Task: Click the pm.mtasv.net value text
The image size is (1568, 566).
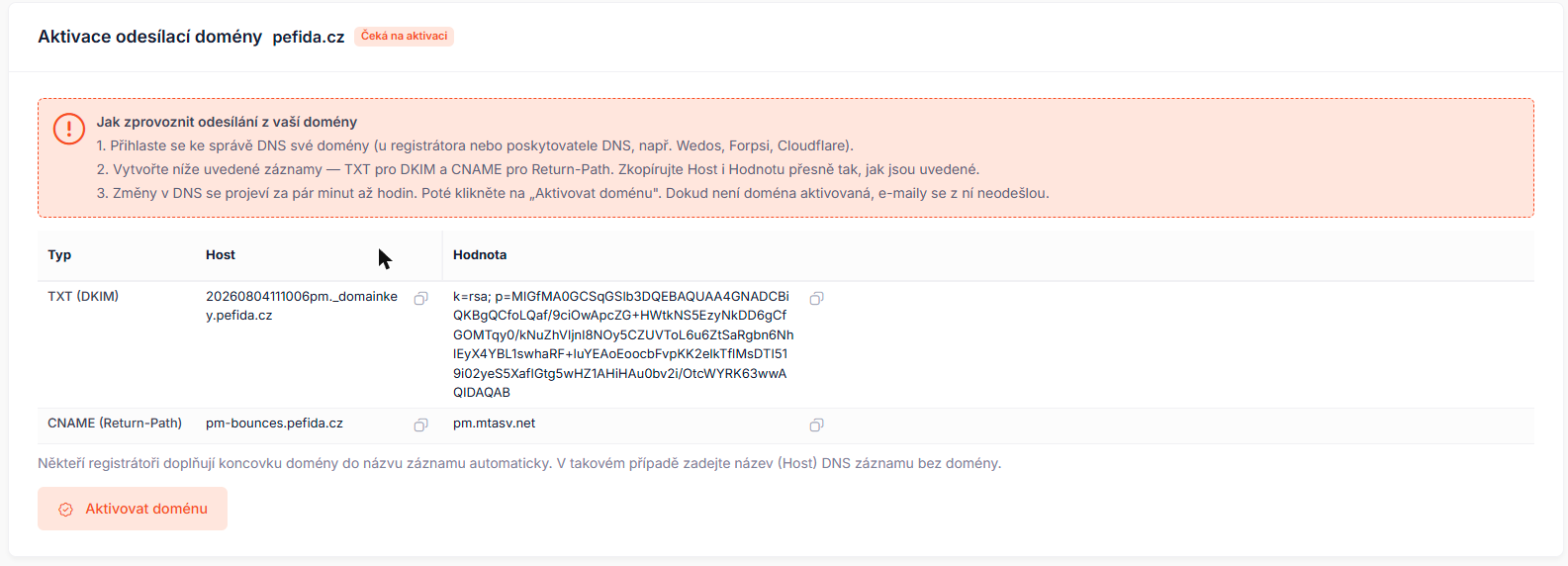Action: point(494,423)
